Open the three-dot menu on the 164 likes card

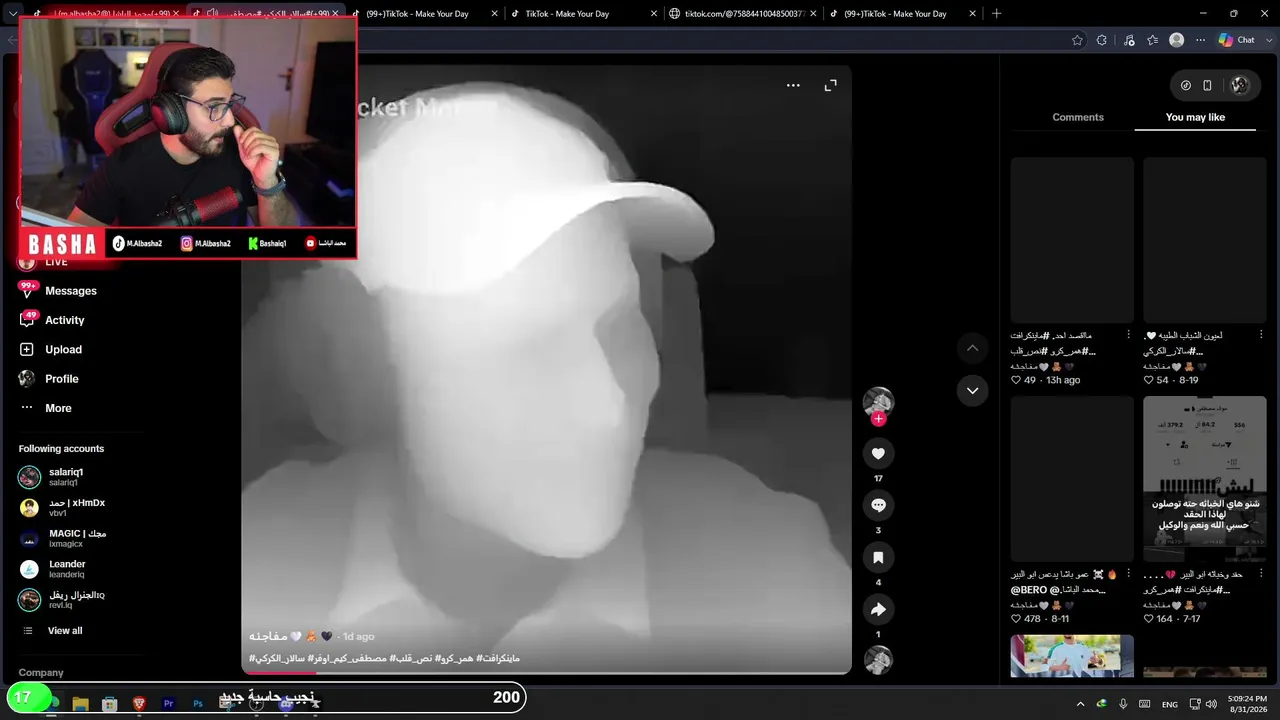(x=1261, y=574)
